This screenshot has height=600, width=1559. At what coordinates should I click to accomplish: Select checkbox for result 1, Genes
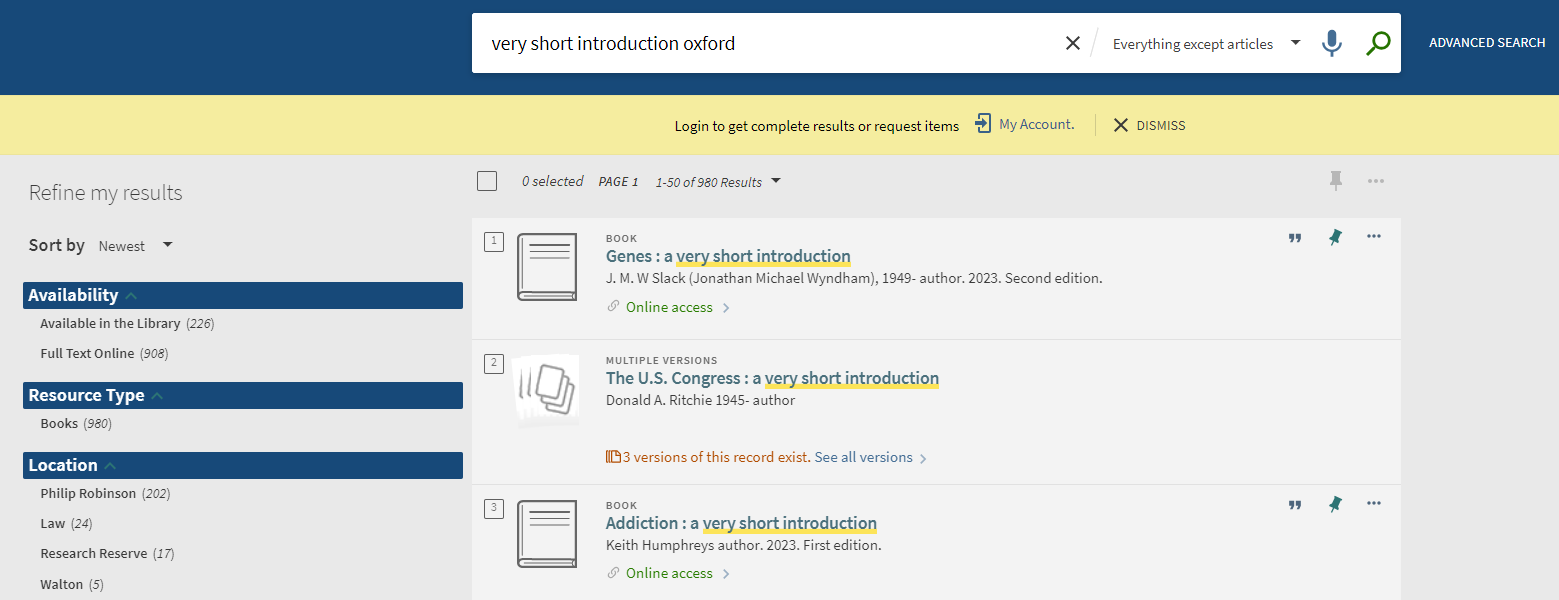pyautogui.click(x=493, y=241)
